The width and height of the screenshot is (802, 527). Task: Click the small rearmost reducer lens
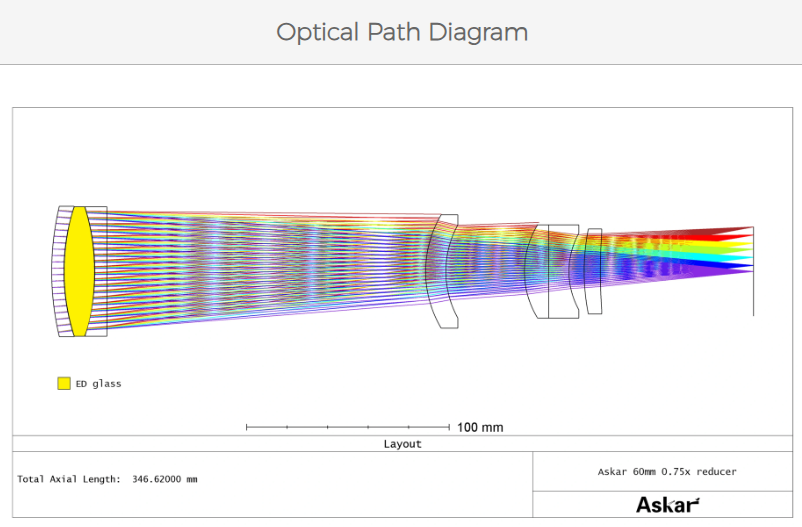click(594, 271)
